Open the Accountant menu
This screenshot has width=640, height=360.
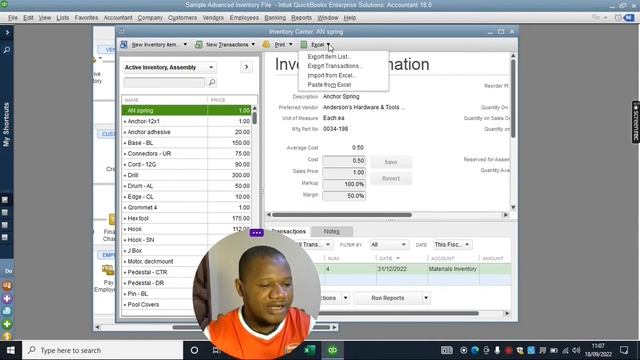118,18
